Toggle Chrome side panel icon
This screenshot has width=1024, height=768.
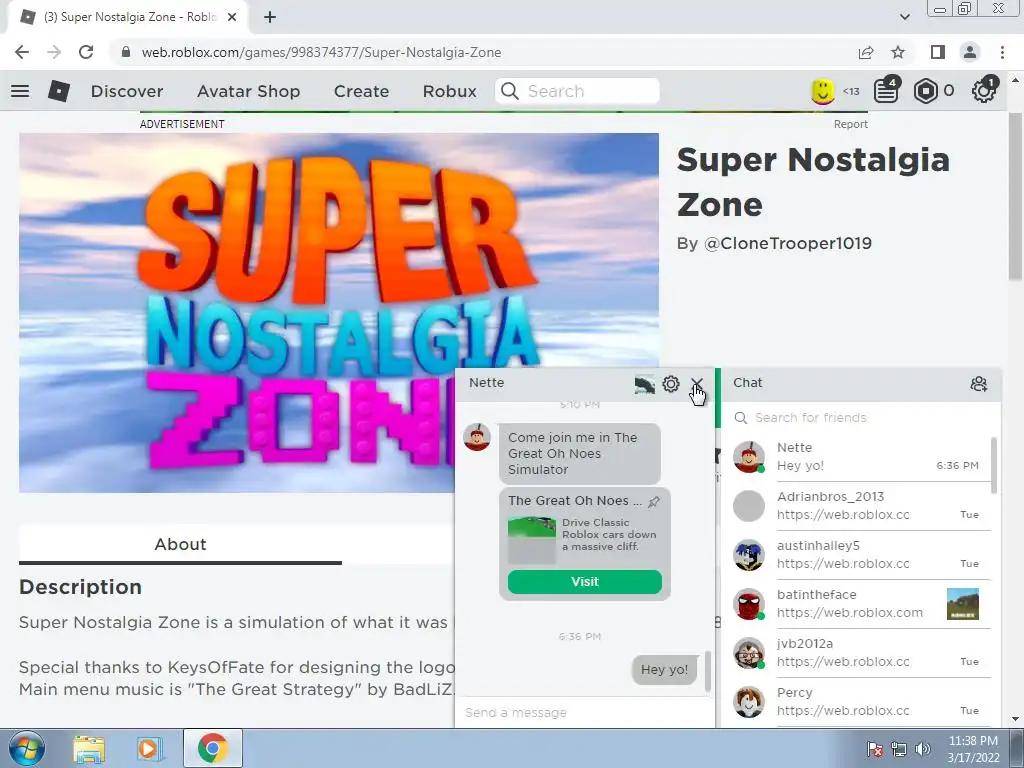[938, 52]
